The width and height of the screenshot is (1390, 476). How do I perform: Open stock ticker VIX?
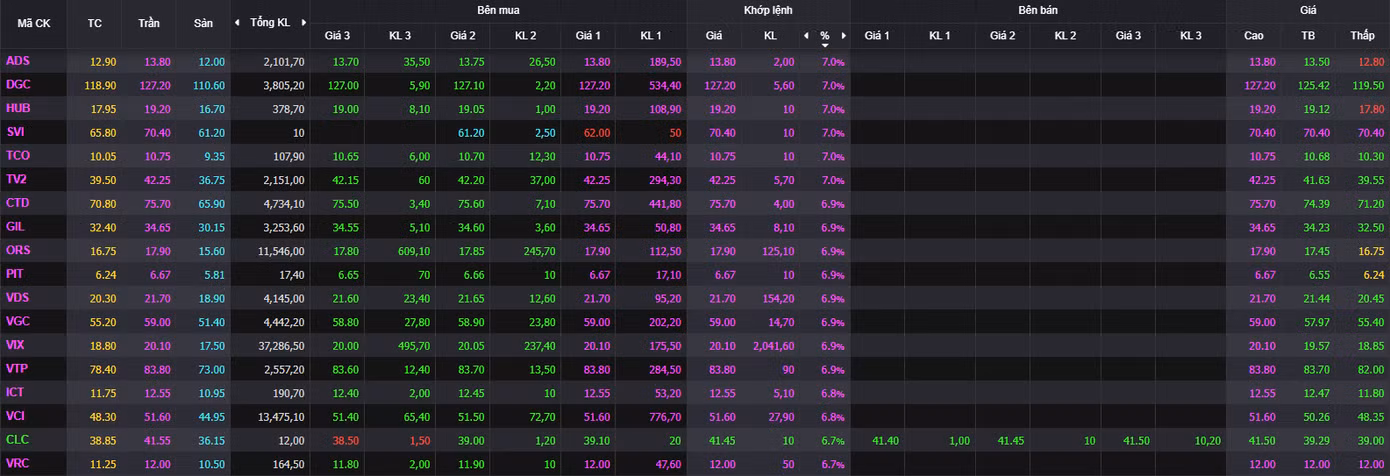16,344
